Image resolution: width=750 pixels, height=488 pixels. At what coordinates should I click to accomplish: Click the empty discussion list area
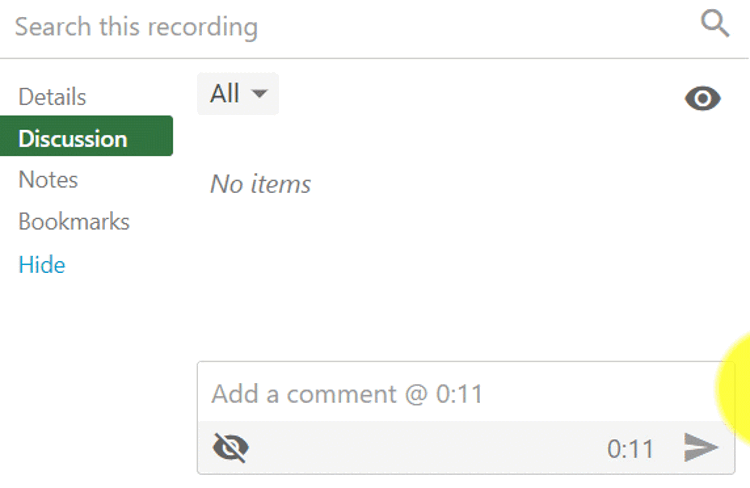(460, 270)
